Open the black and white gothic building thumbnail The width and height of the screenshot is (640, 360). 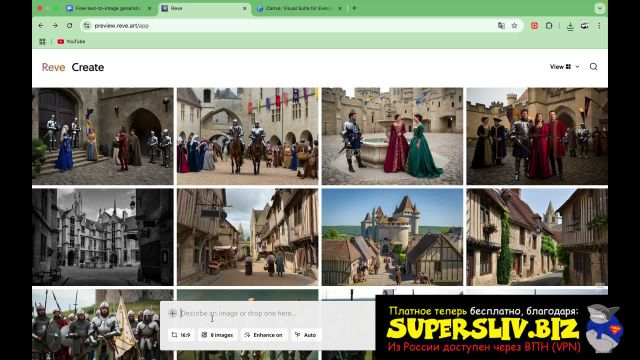(103, 237)
